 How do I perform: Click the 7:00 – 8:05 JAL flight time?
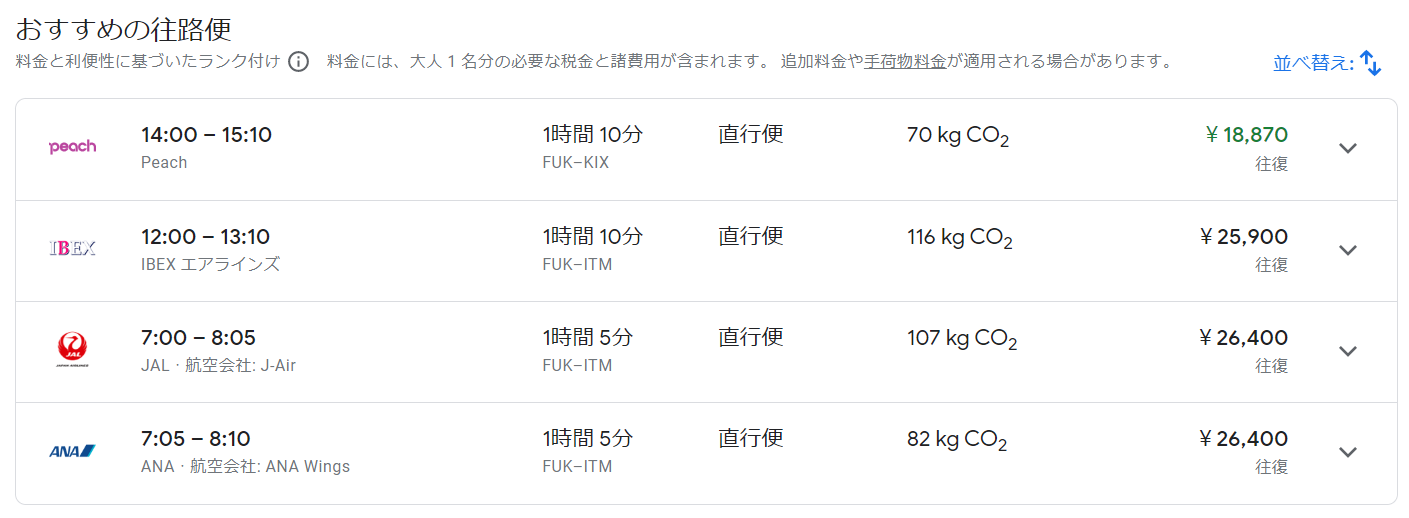click(x=198, y=338)
